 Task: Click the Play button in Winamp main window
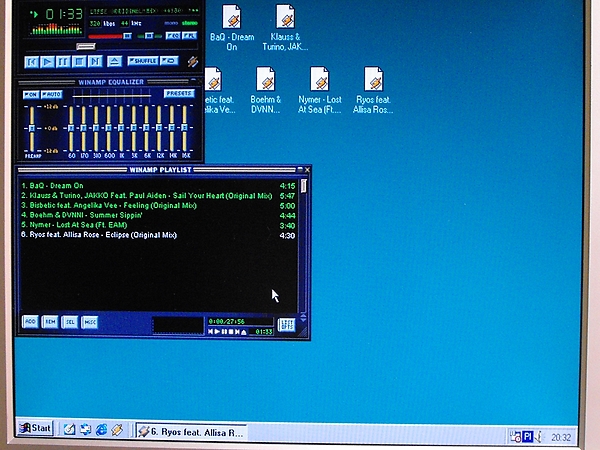(47, 62)
